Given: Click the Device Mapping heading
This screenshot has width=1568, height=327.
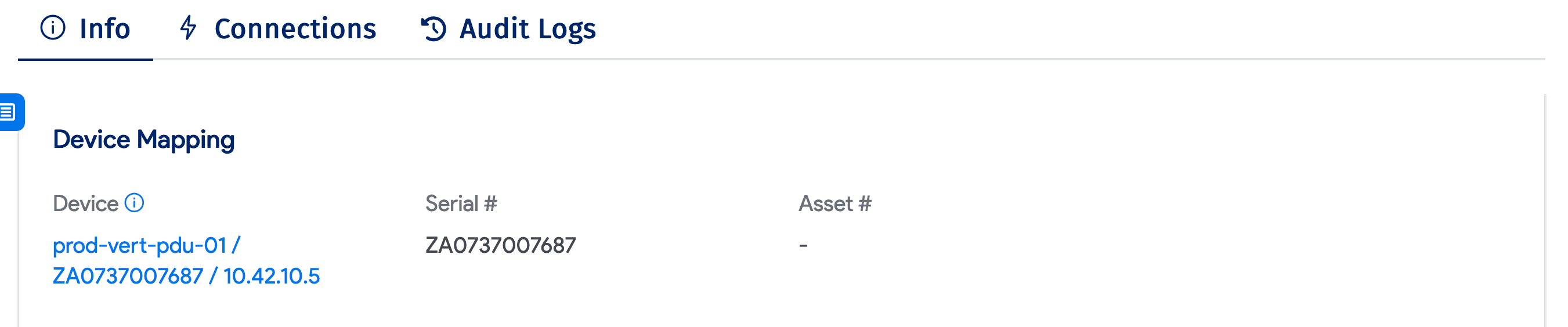Looking at the screenshot, I should [144, 140].
